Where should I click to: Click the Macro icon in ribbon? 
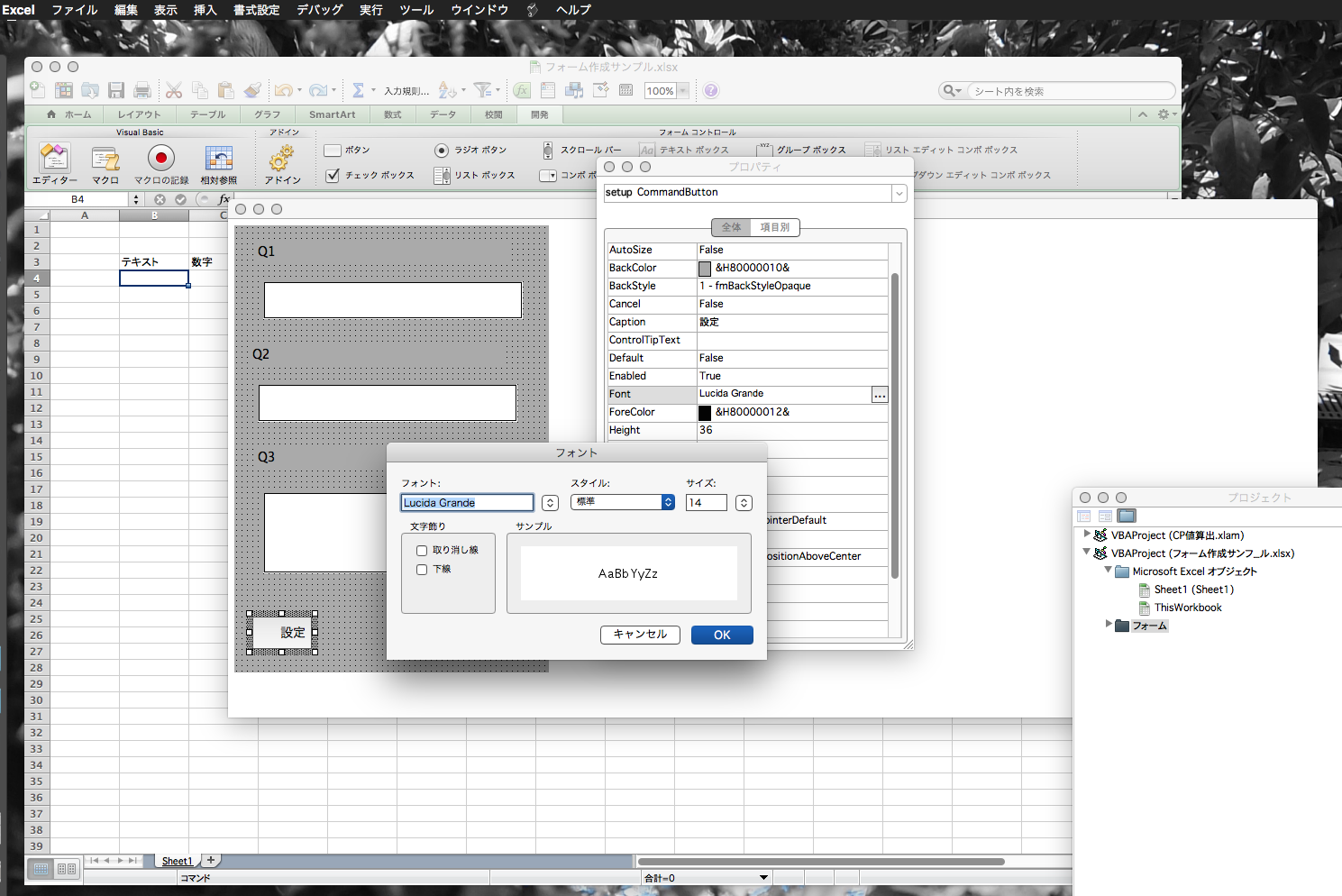105,159
